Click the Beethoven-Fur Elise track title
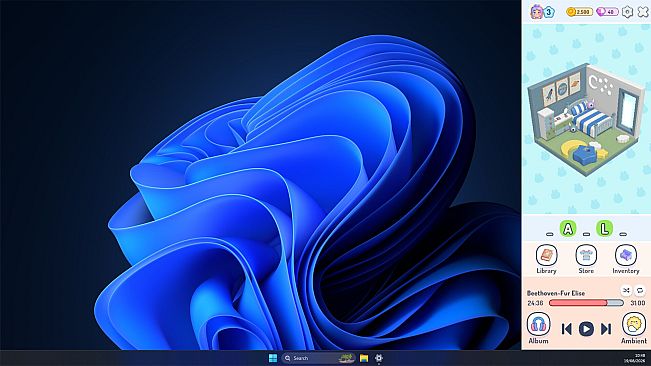 pos(556,293)
